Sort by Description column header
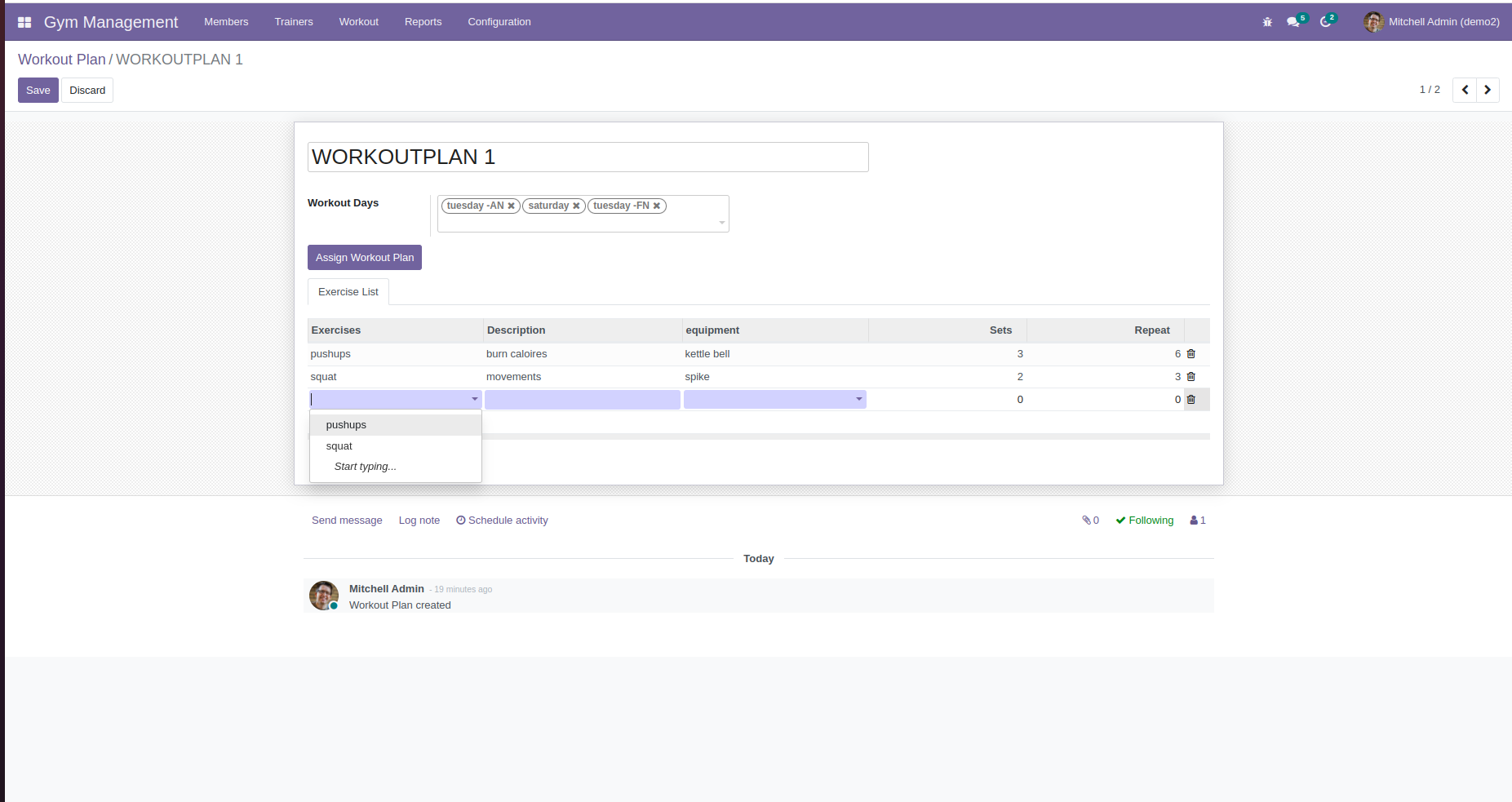1512x802 pixels. pos(583,330)
